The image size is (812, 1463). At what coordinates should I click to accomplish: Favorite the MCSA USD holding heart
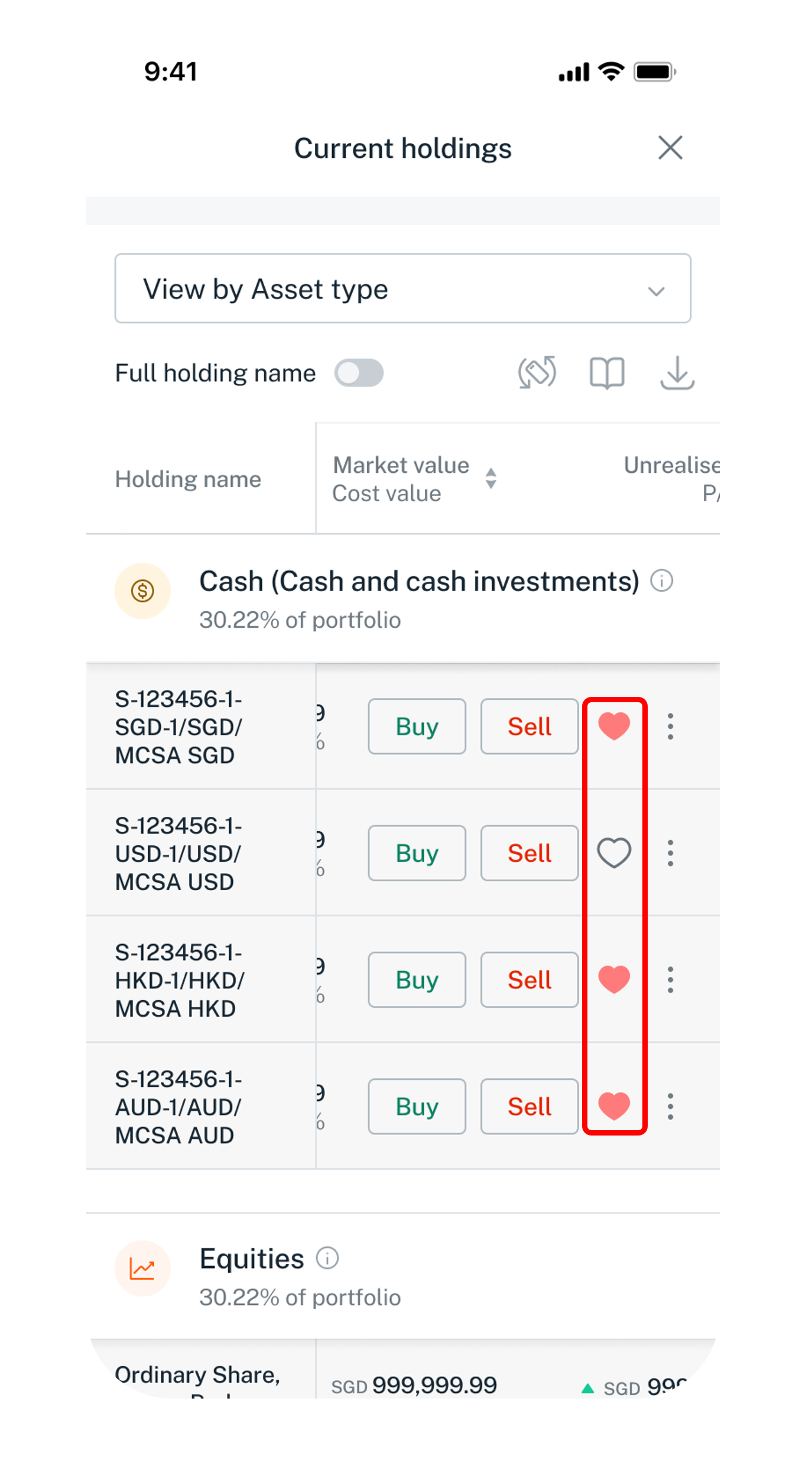614,853
